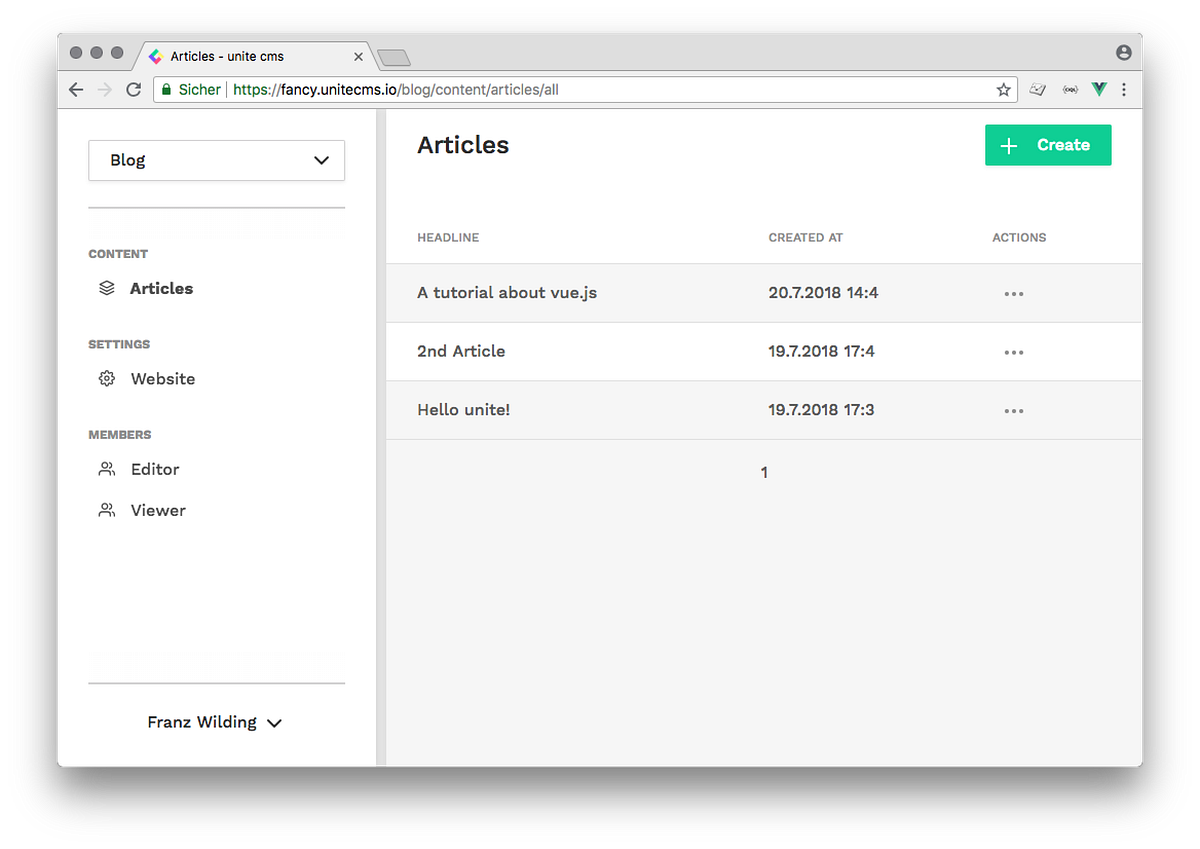Image resolution: width=1200 pixels, height=849 pixels.
Task: Click the Vue.js devtools extension icon
Action: pos(1098,89)
